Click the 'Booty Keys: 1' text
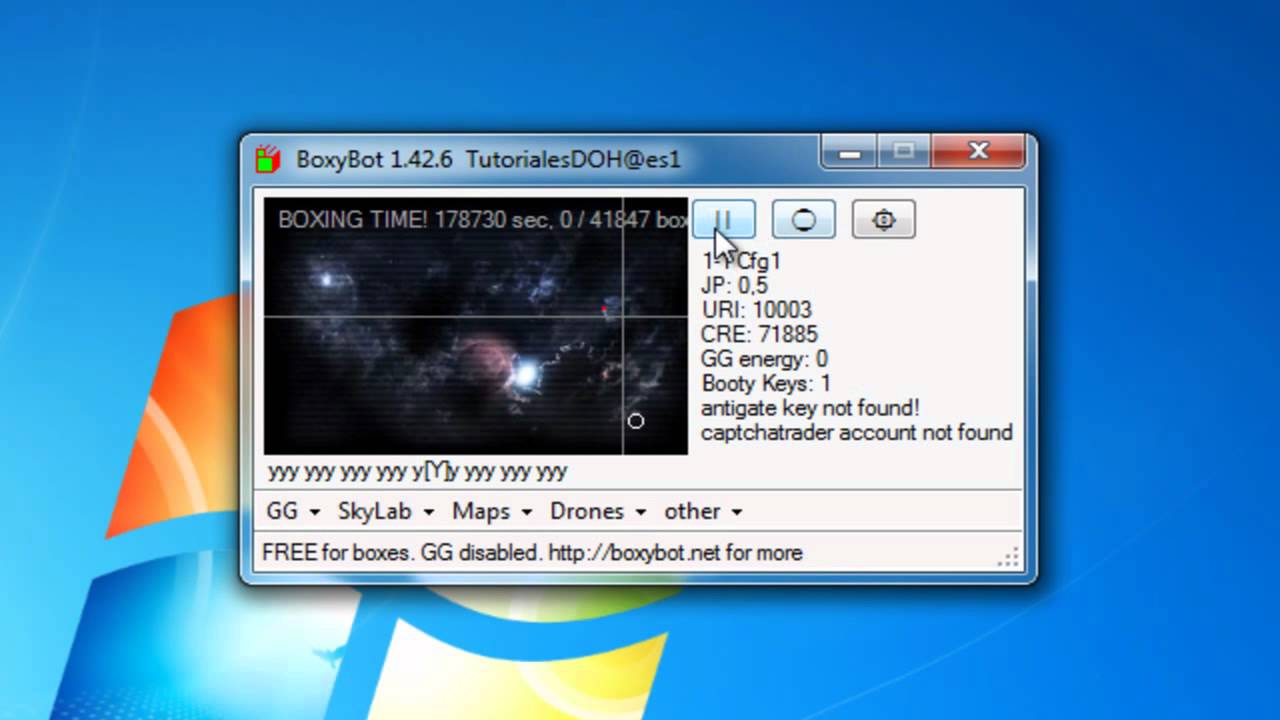Image resolution: width=1280 pixels, height=720 pixels. 766,383
